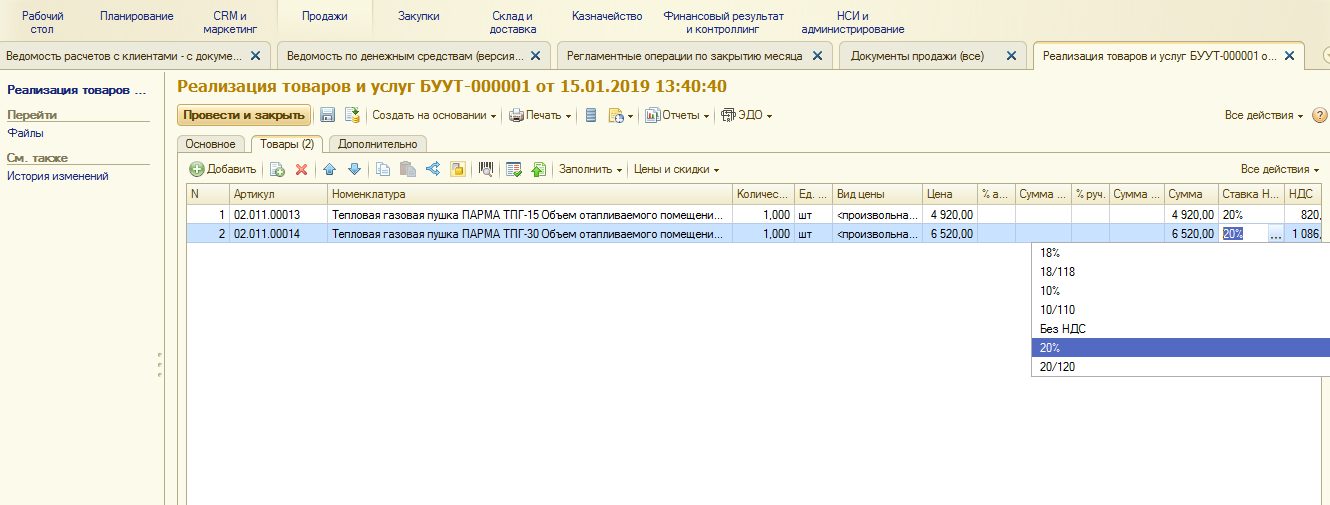This screenshot has height=505, width=1330.
Task: Click the price cell 4 920,00 in row 1
Action: 950,214
